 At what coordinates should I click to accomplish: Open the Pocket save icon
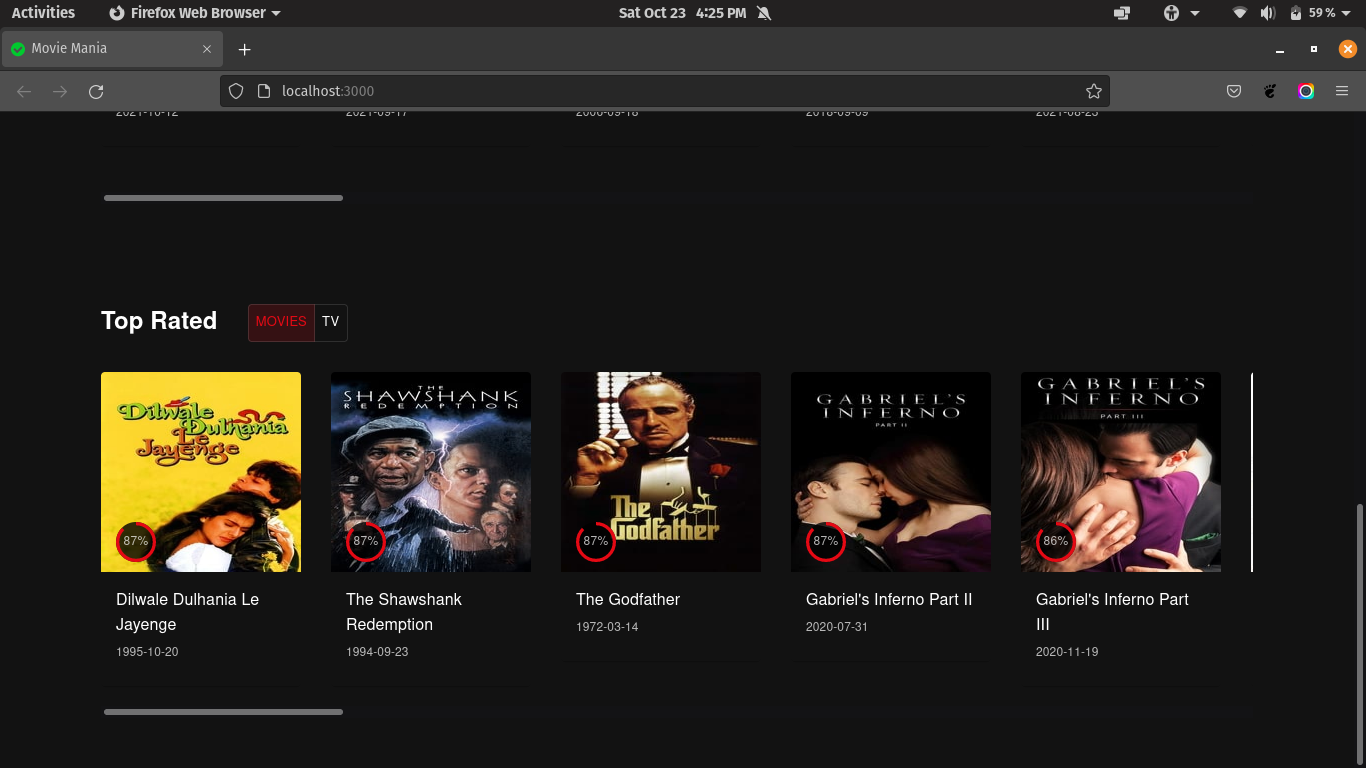pos(1234,91)
